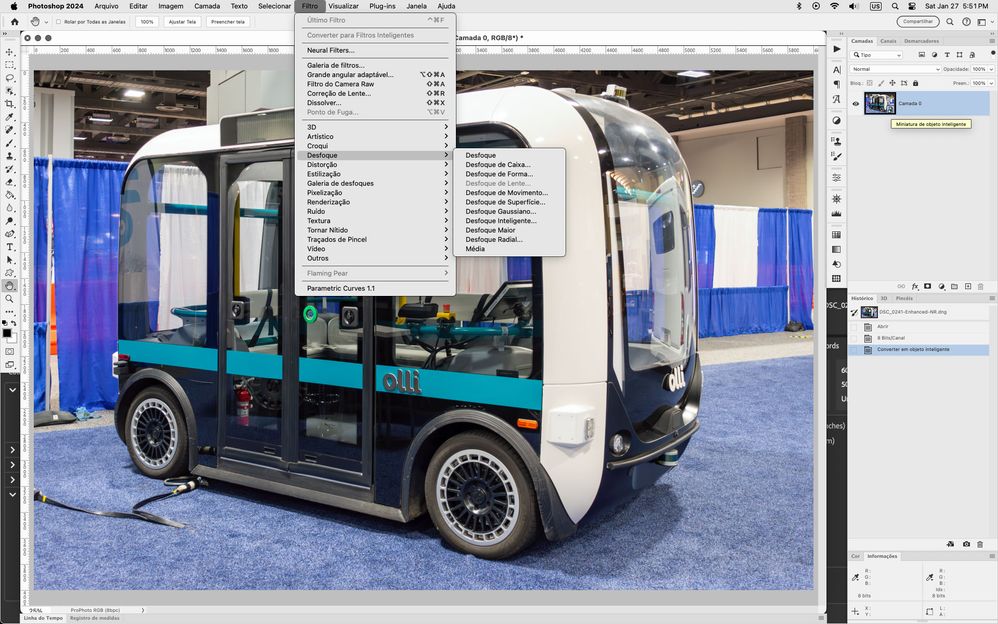
Task: Open macOS Control Center icon
Action: click(911, 6)
